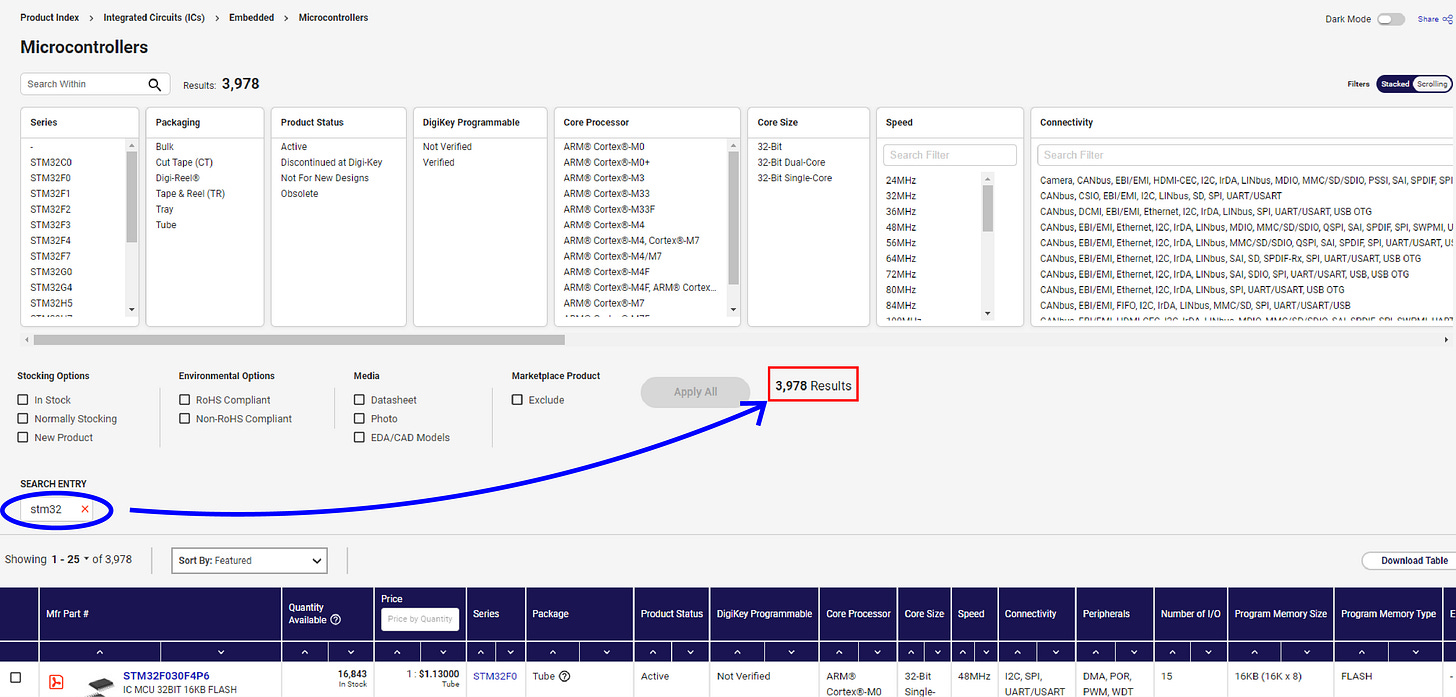The height and width of the screenshot is (697, 1456).
Task: Check the Datasheet media option
Action: tap(360, 400)
